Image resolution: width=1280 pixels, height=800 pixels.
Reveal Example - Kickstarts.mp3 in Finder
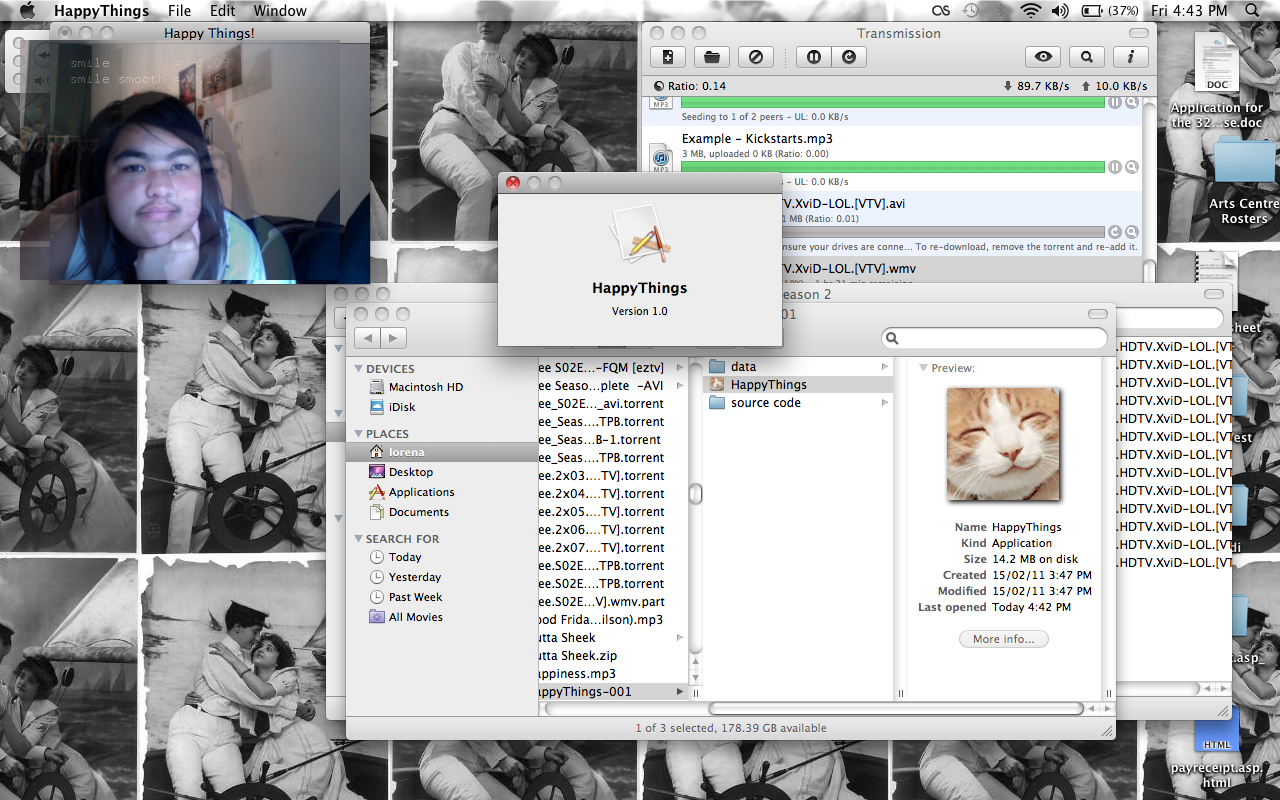point(1132,167)
